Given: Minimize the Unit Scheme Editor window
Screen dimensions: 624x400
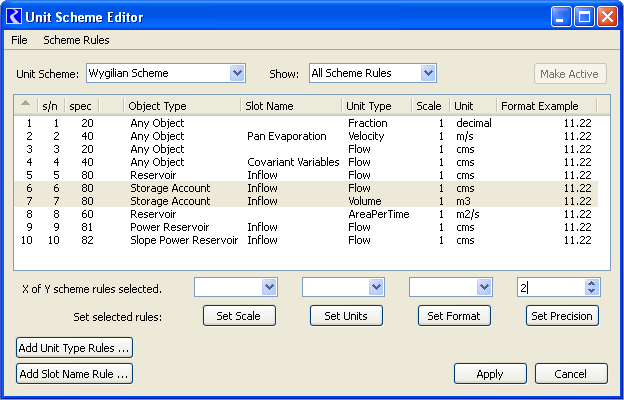Looking at the screenshot, I should 561,17.
